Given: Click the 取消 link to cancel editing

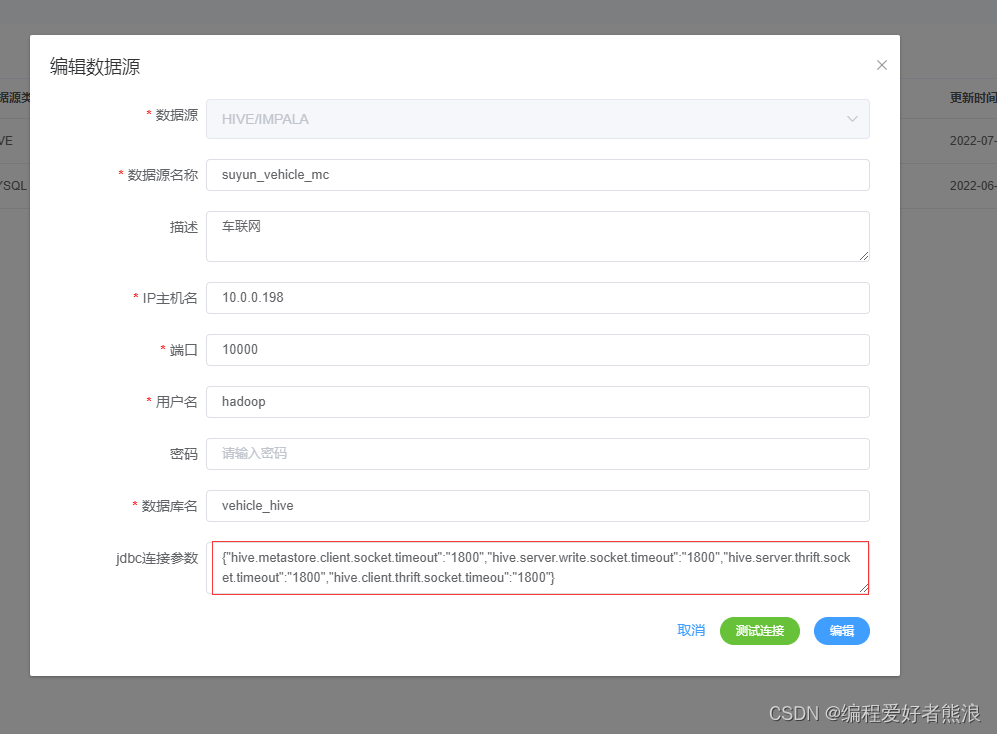Looking at the screenshot, I should [690, 631].
